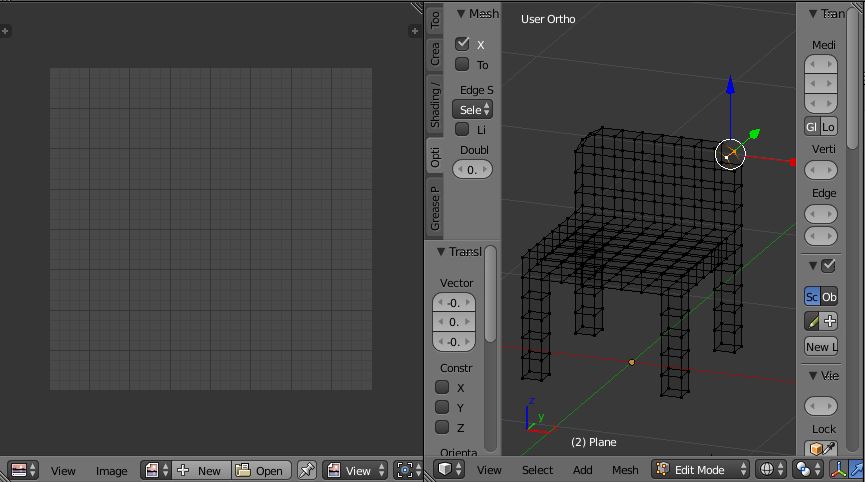Open the Tools tab in tool shelf
This screenshot has width=865, height=482.
click(x=435, y=19)
